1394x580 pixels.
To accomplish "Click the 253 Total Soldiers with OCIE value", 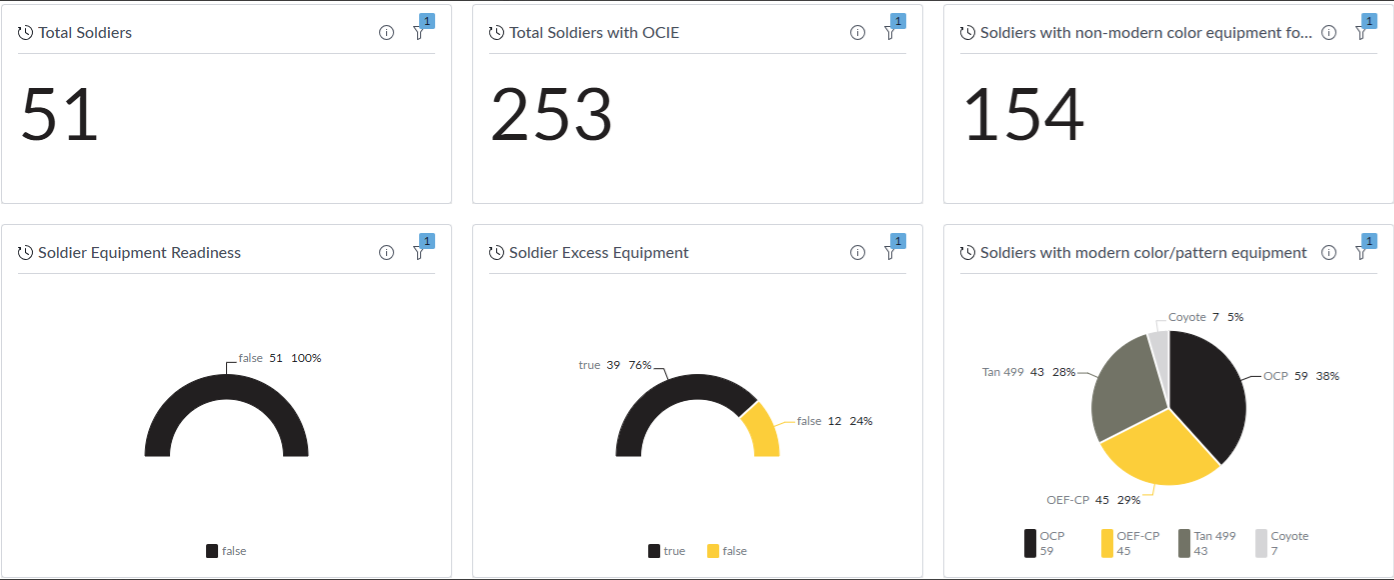I will pos(551,115).
